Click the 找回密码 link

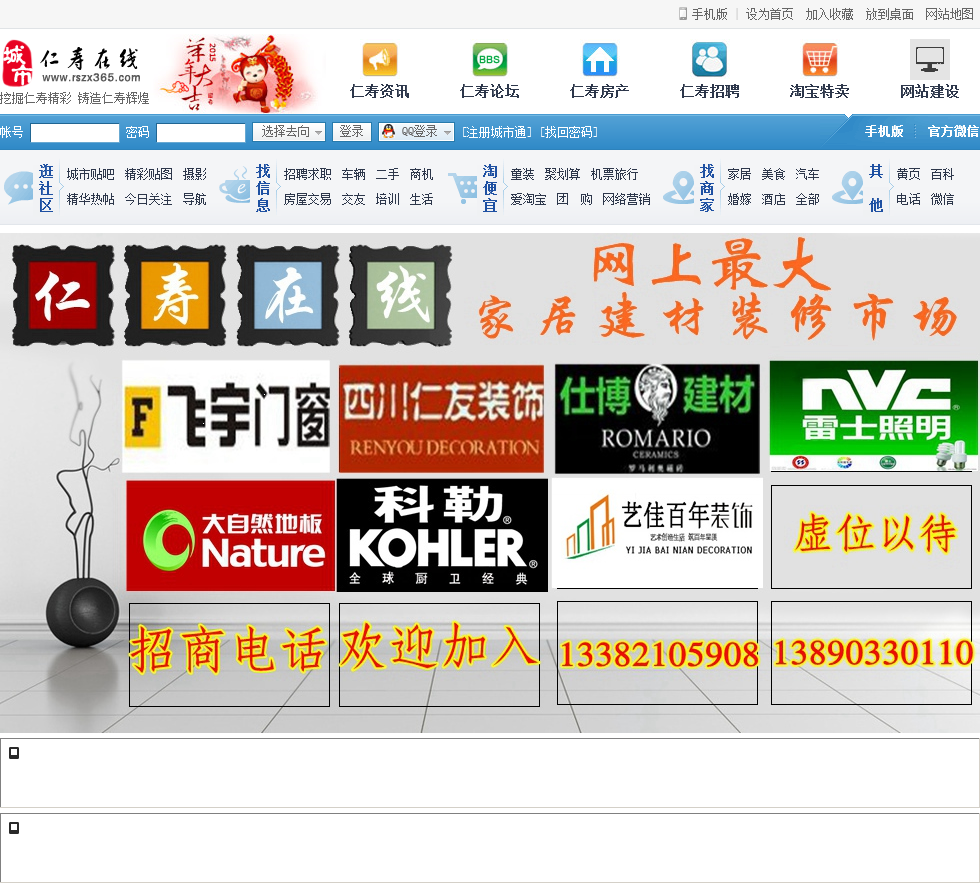tap(569, 132)
